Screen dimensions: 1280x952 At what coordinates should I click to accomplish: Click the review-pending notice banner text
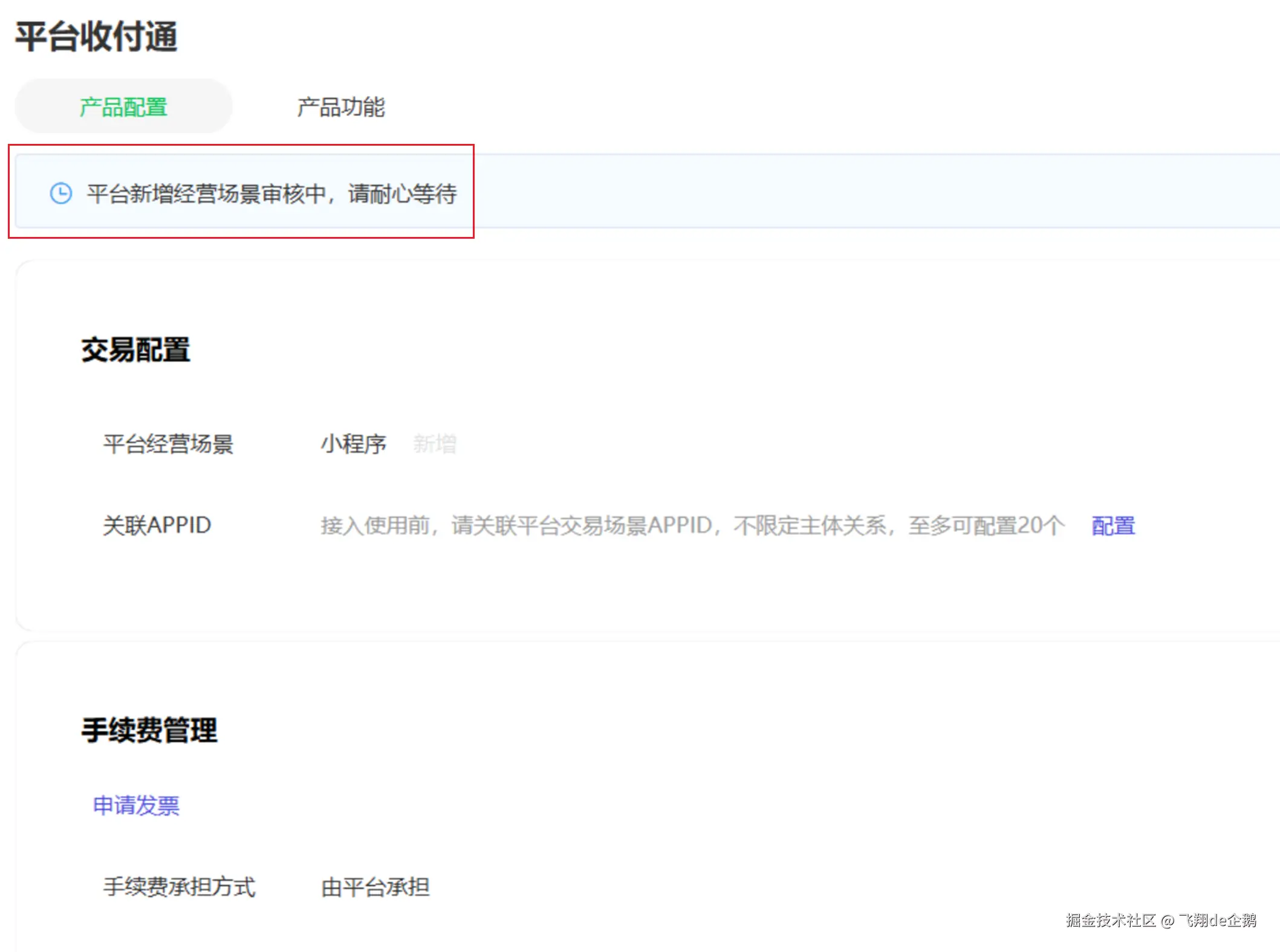pos(271,193)
